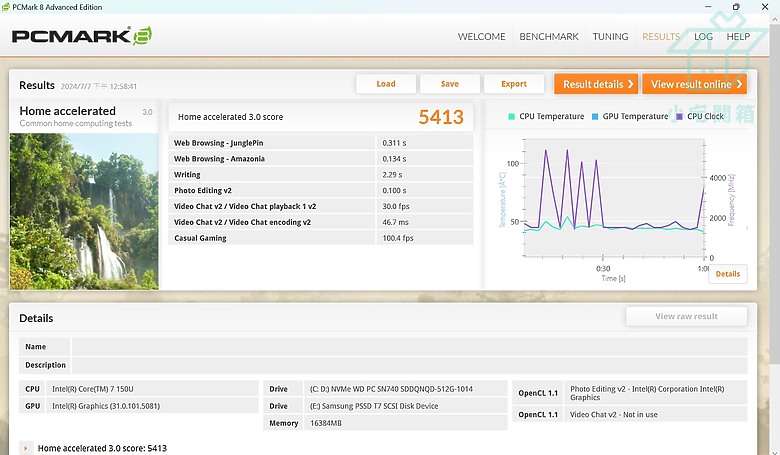Click the monitoring line chart
This screenshot has height=455, width=780.
(x=614, y=199)
